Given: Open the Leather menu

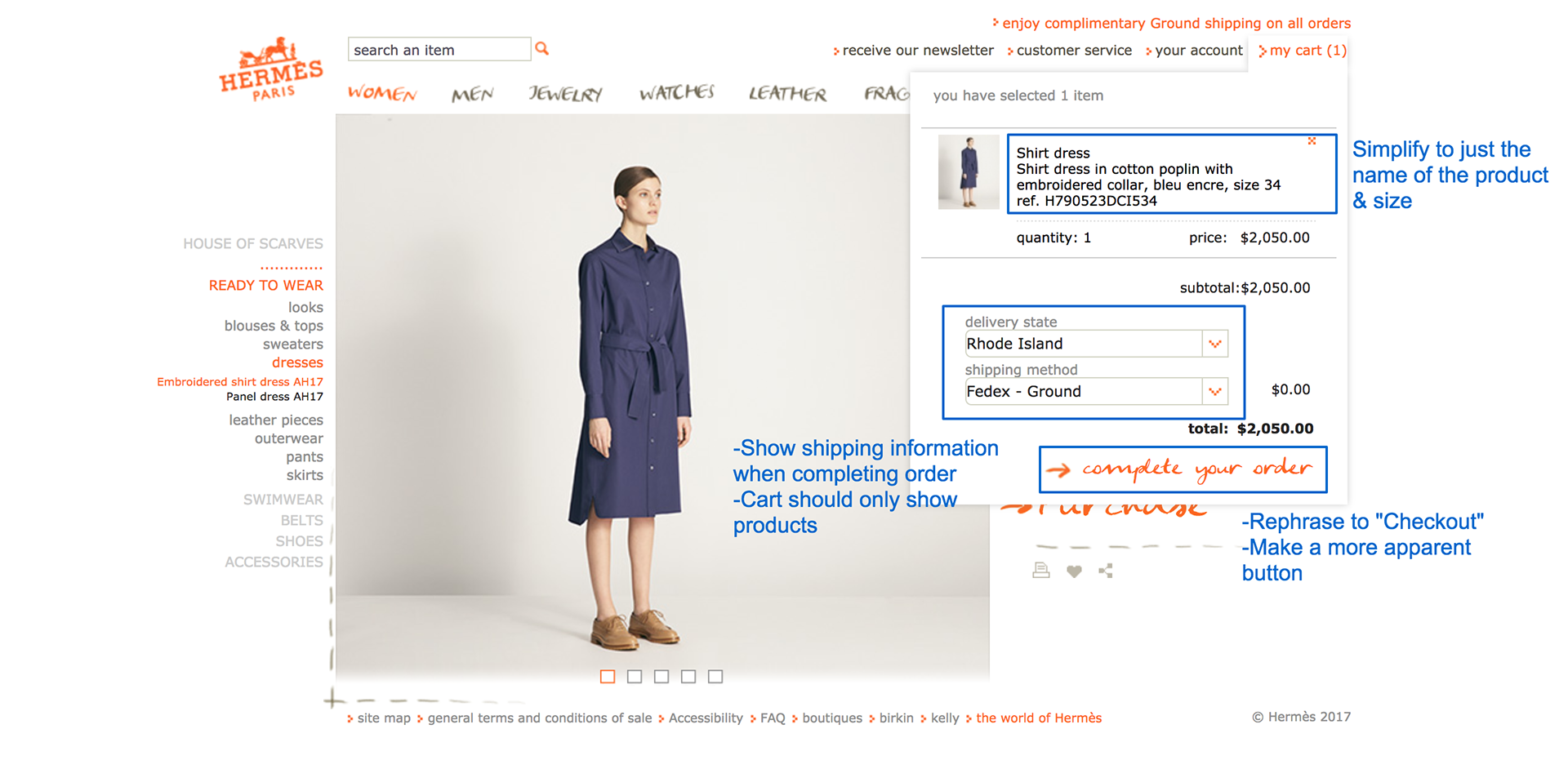Looking at the screenshot, I should pyautogui.click(x=788, y=94).
